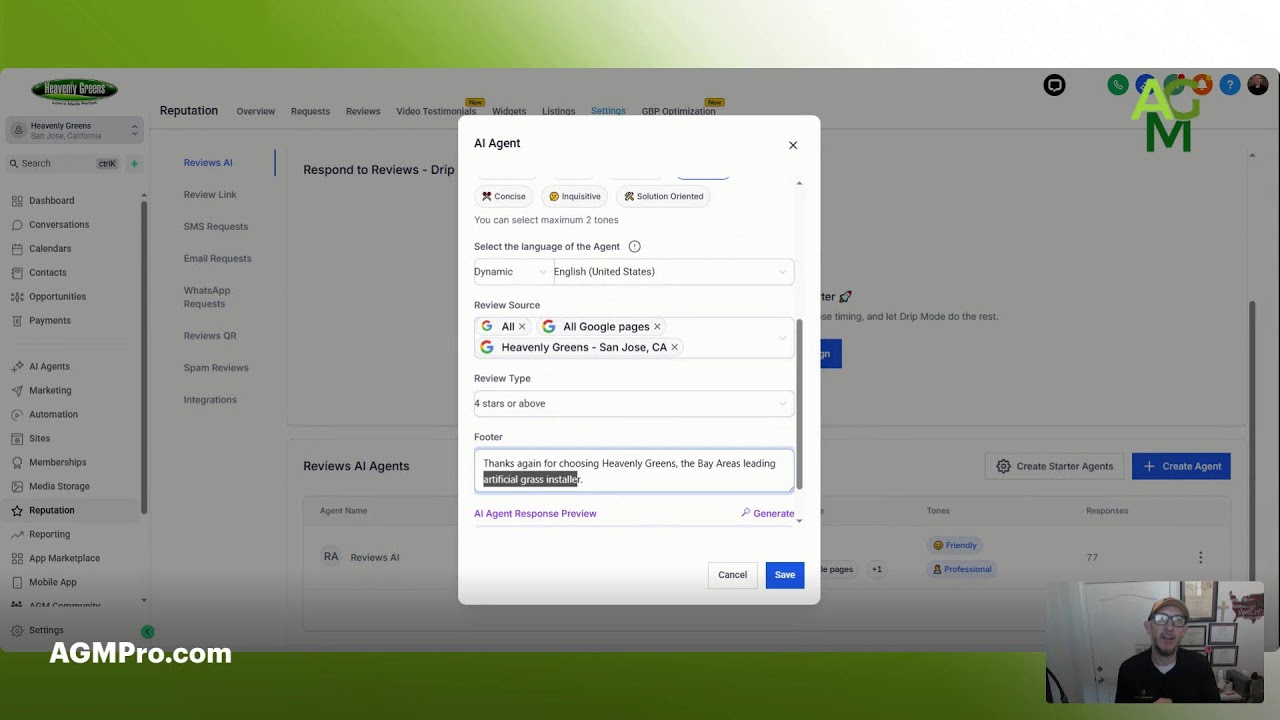Remove the 'All Google pages' source tag
This screenshot has height=720, width=1280.
pyautogui.click(x=657, y=327)
